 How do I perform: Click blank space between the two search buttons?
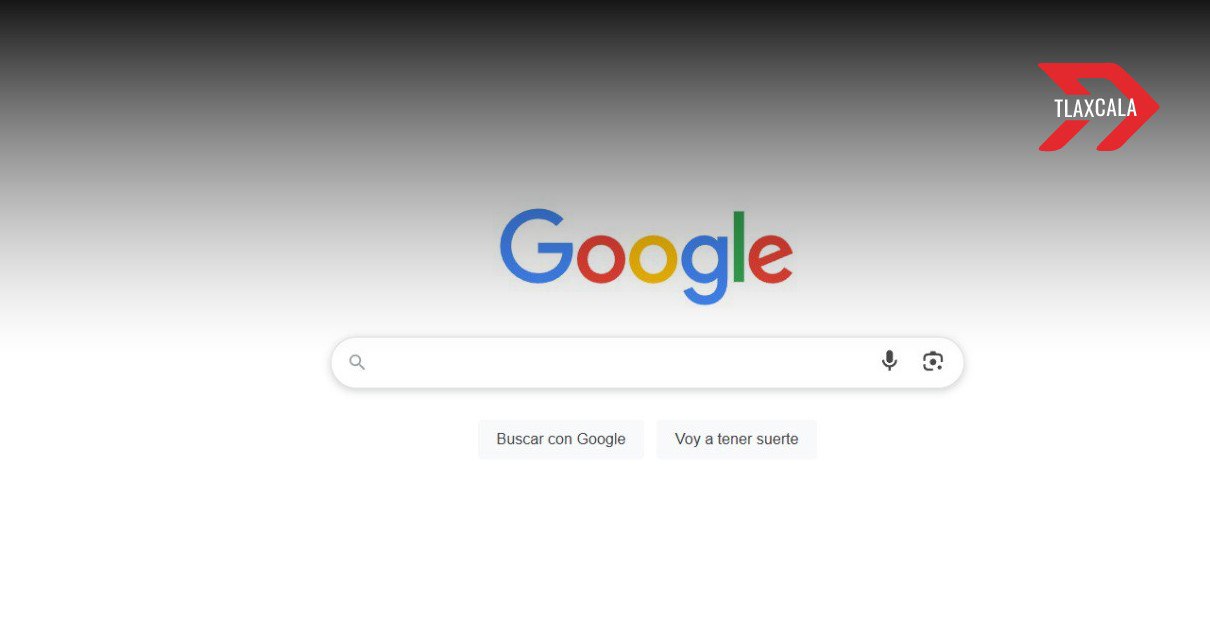(x=650, y=439)
